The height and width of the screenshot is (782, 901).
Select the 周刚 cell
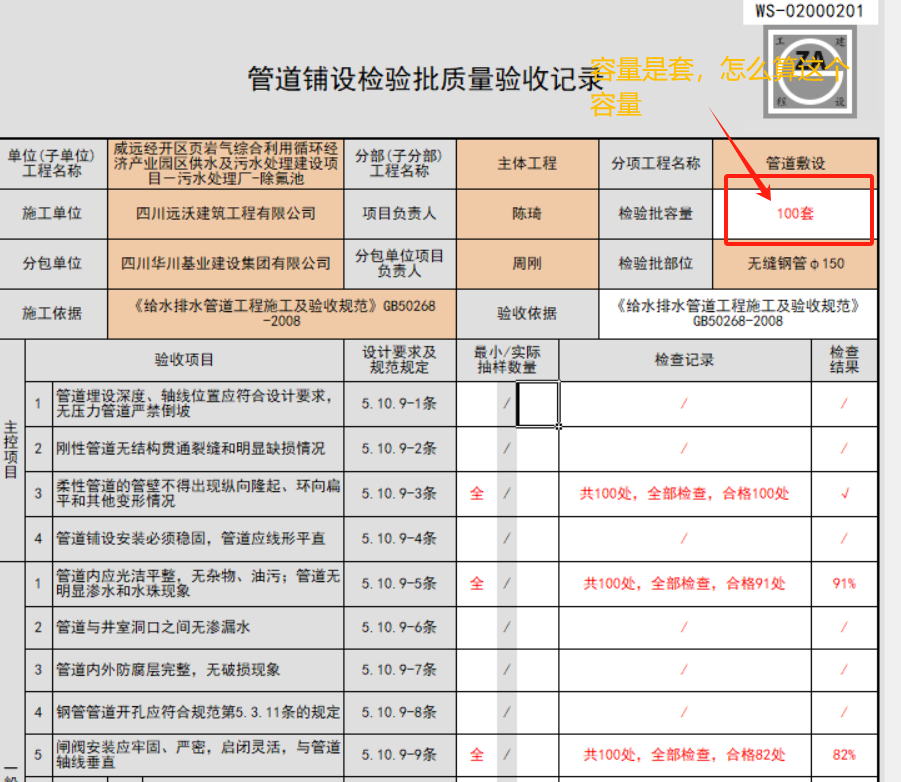coord(527,264)
